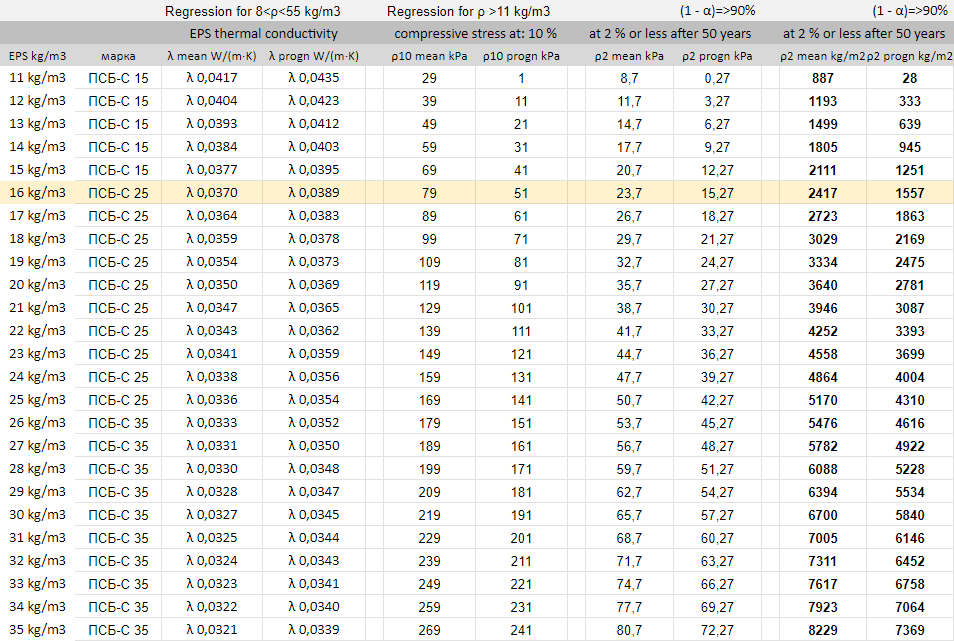Select 'compressive stress at: 10 %' heading
Viewport: 954px width, 641px height.
pos(475,33)
